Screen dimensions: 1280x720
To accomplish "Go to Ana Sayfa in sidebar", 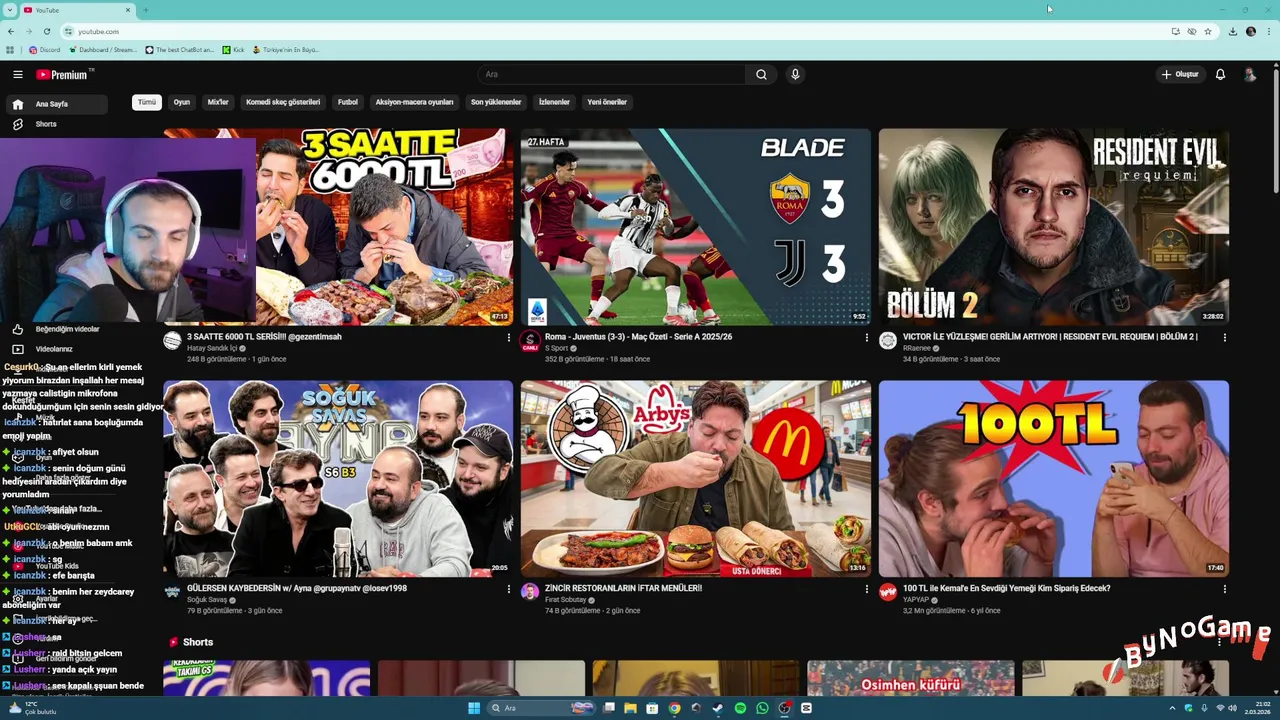I will click(56, 104).
